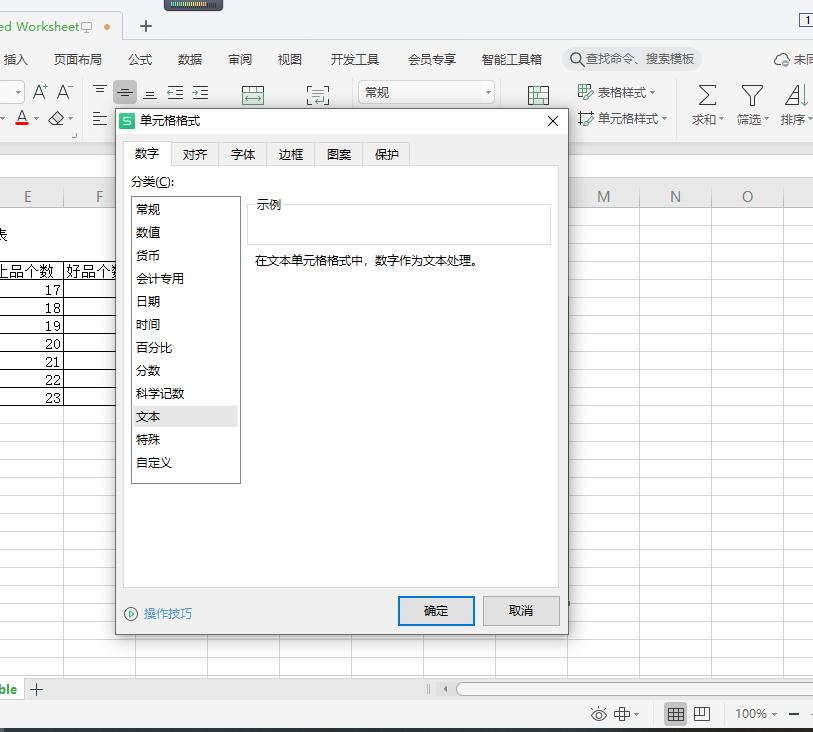The image size is (813, 732).
Task: Click the merge and center icon
Action: point(253,95)
